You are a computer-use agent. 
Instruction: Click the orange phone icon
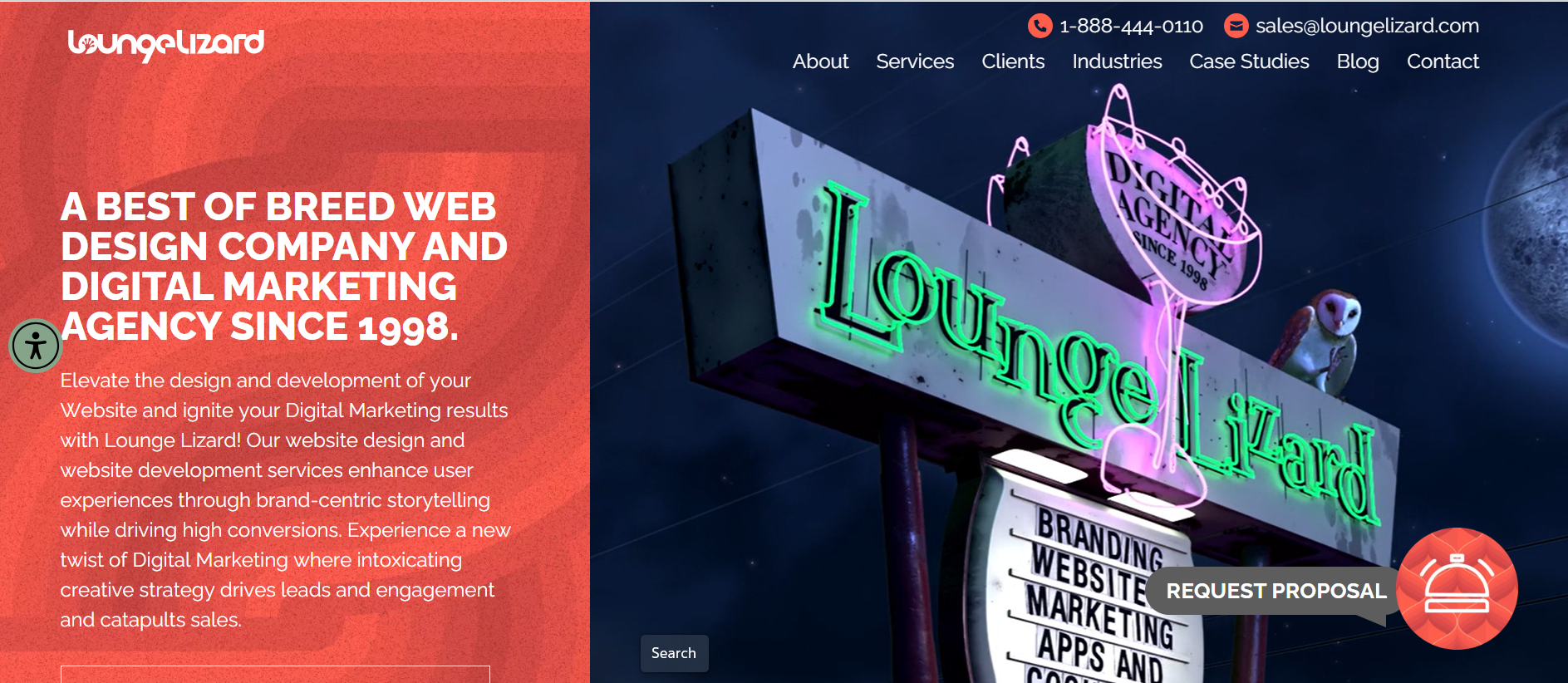[x=1040, y=27]
